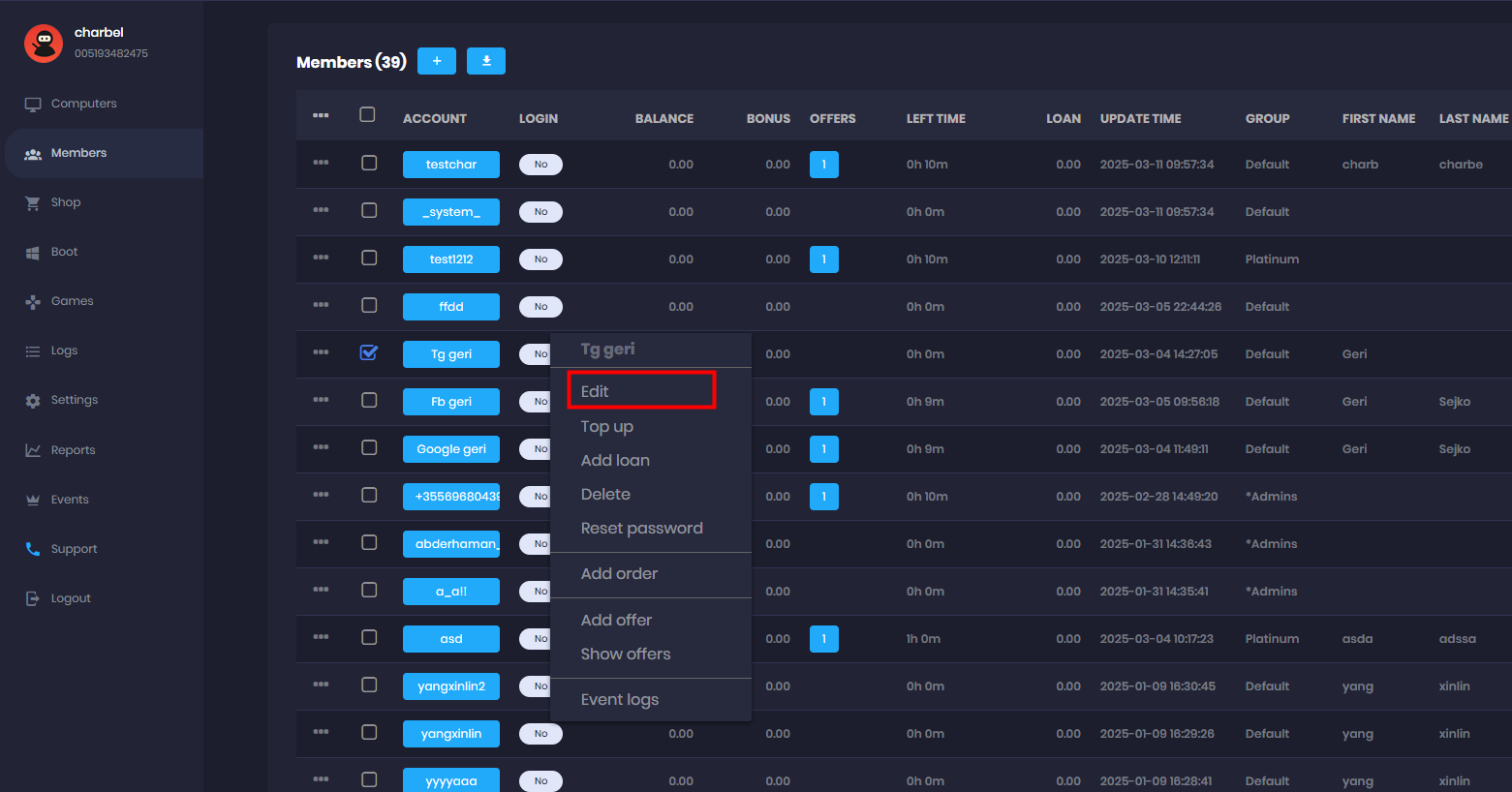The height and width of the screenshot is (792, 1512).
Task: Open the Boot section in sidebar
Action: pyautogui.click(x=64, y=252)
